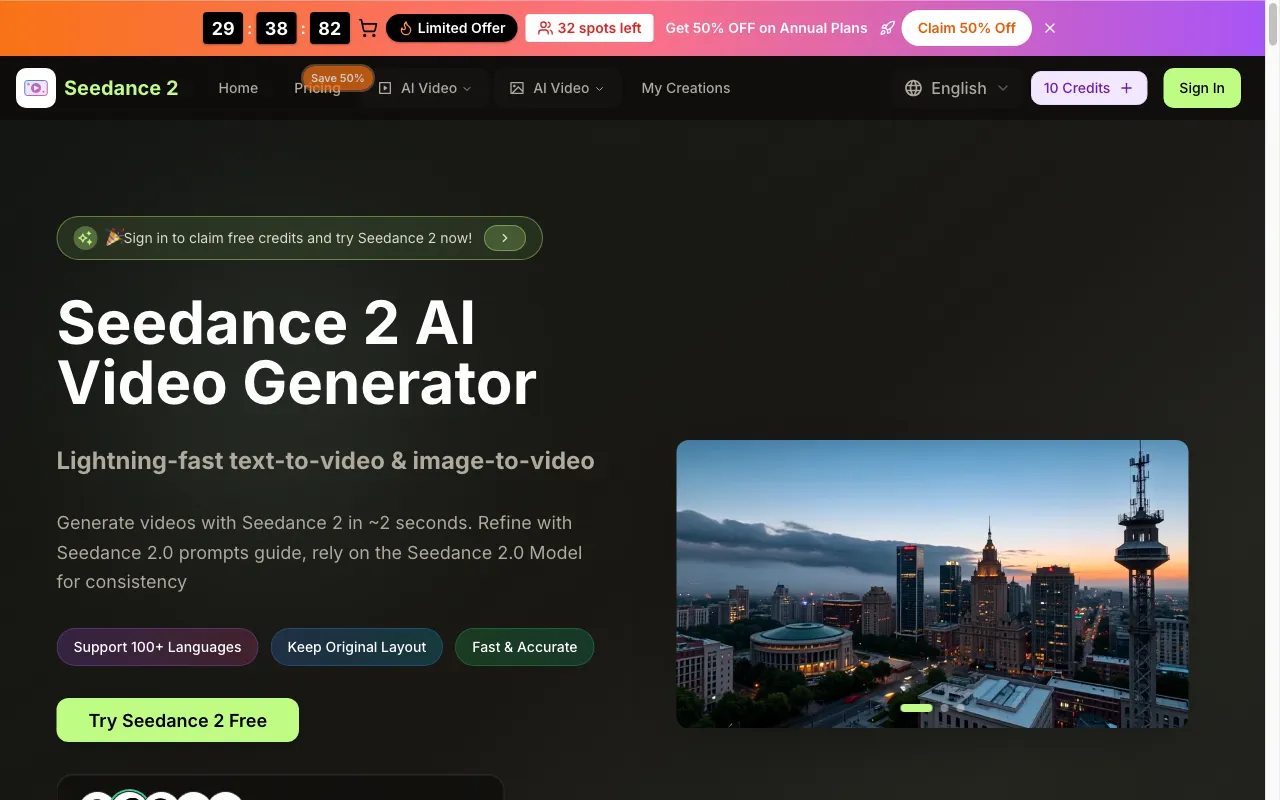Click Keep Original Layout tag

(x=357, y=647)
